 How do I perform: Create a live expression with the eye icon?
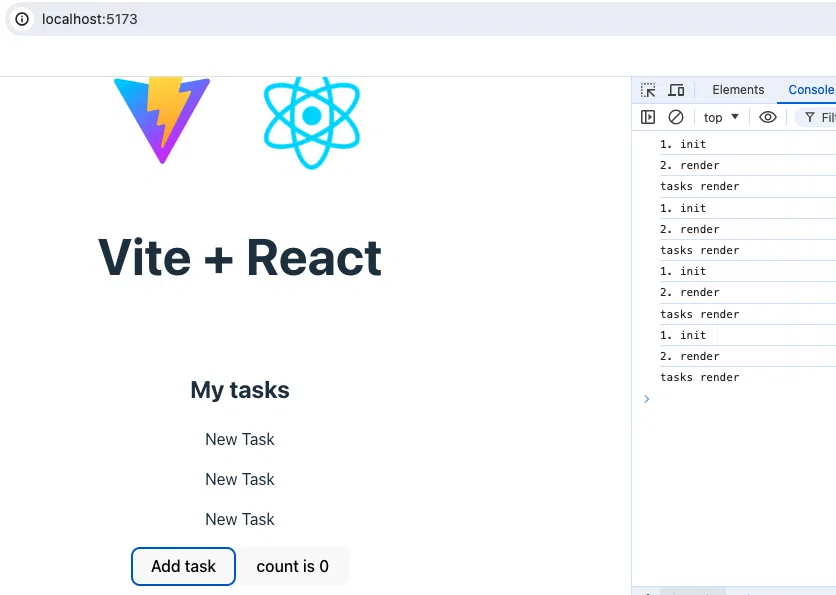(768, 117)
